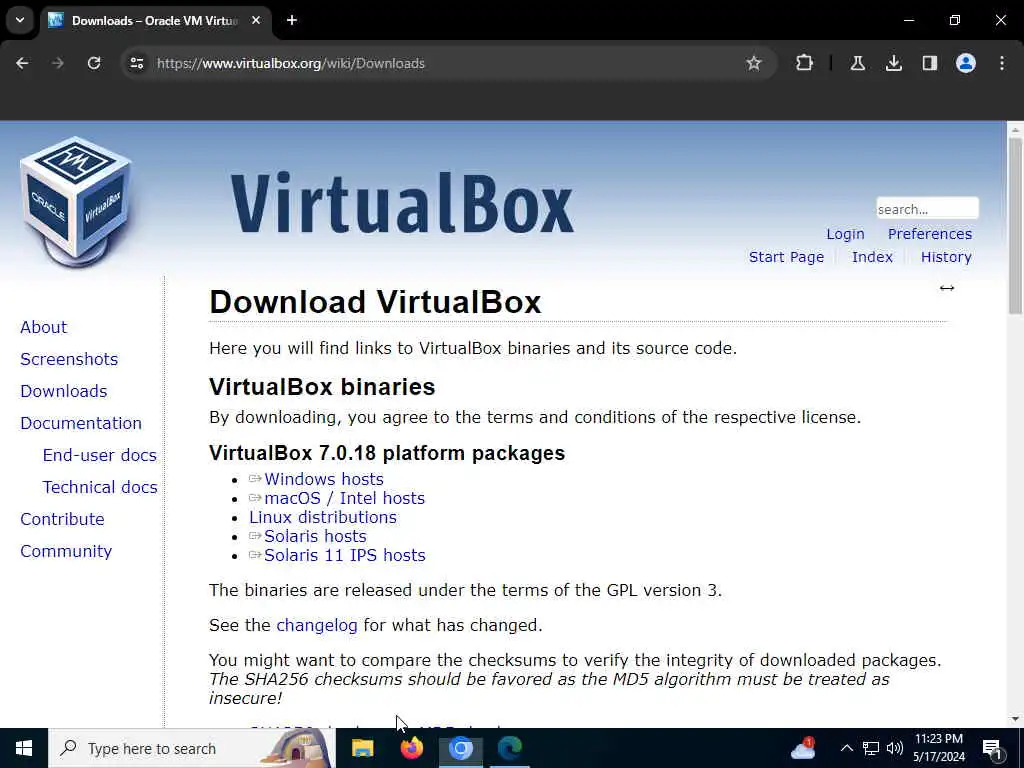Download the Solaris 11 IPS hosts package

(x=345, y=555)
